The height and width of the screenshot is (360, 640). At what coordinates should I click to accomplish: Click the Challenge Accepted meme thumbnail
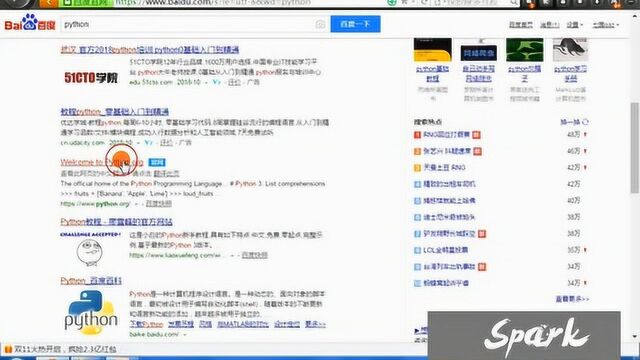coord(90,249)
